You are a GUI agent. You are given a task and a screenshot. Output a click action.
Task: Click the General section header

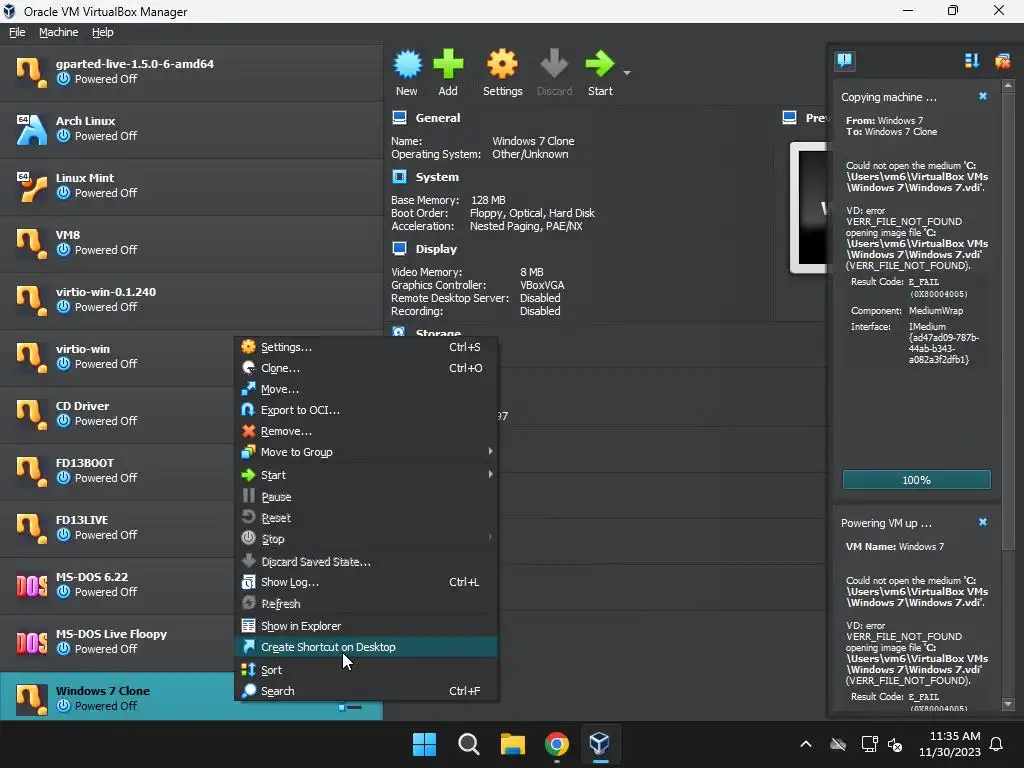[438, 118]
